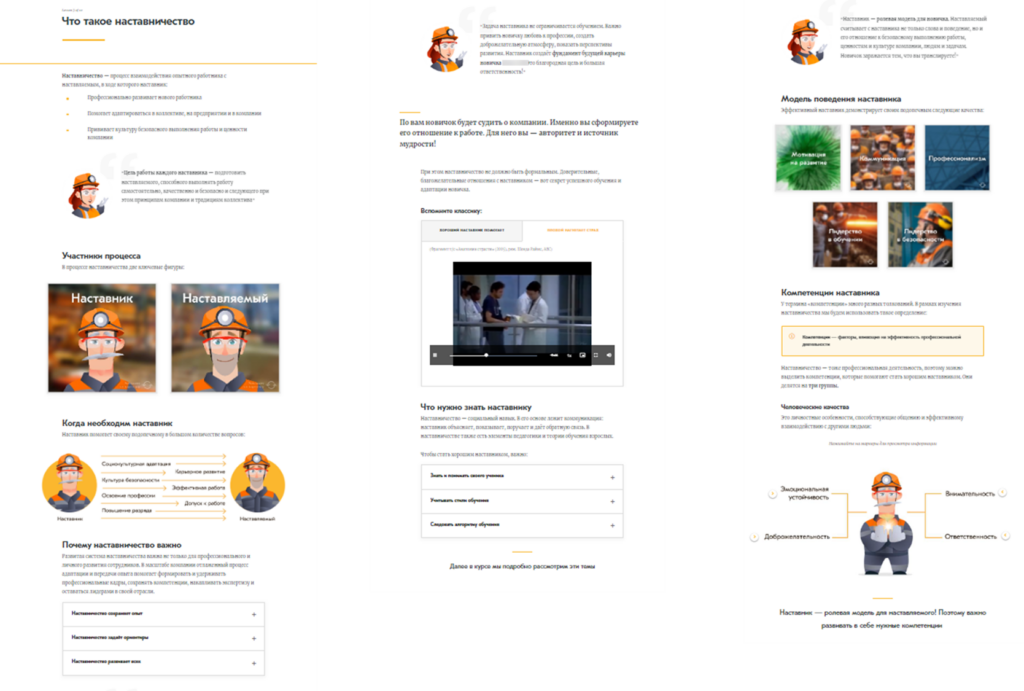Open the video playback speed control

click(569, 355)
